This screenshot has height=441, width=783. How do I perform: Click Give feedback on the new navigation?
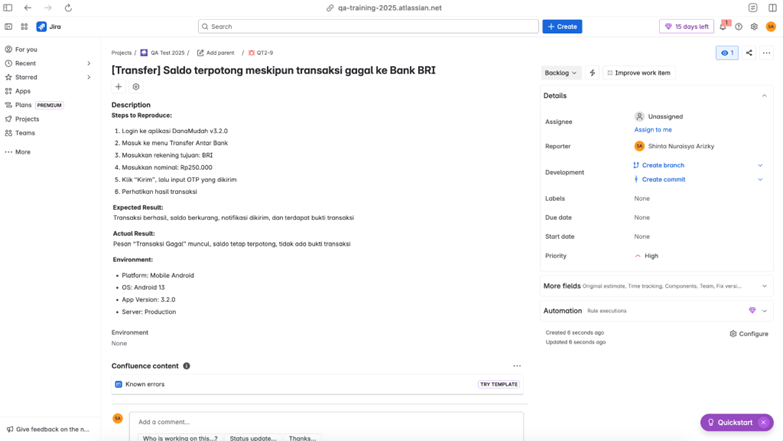point(48,429)
